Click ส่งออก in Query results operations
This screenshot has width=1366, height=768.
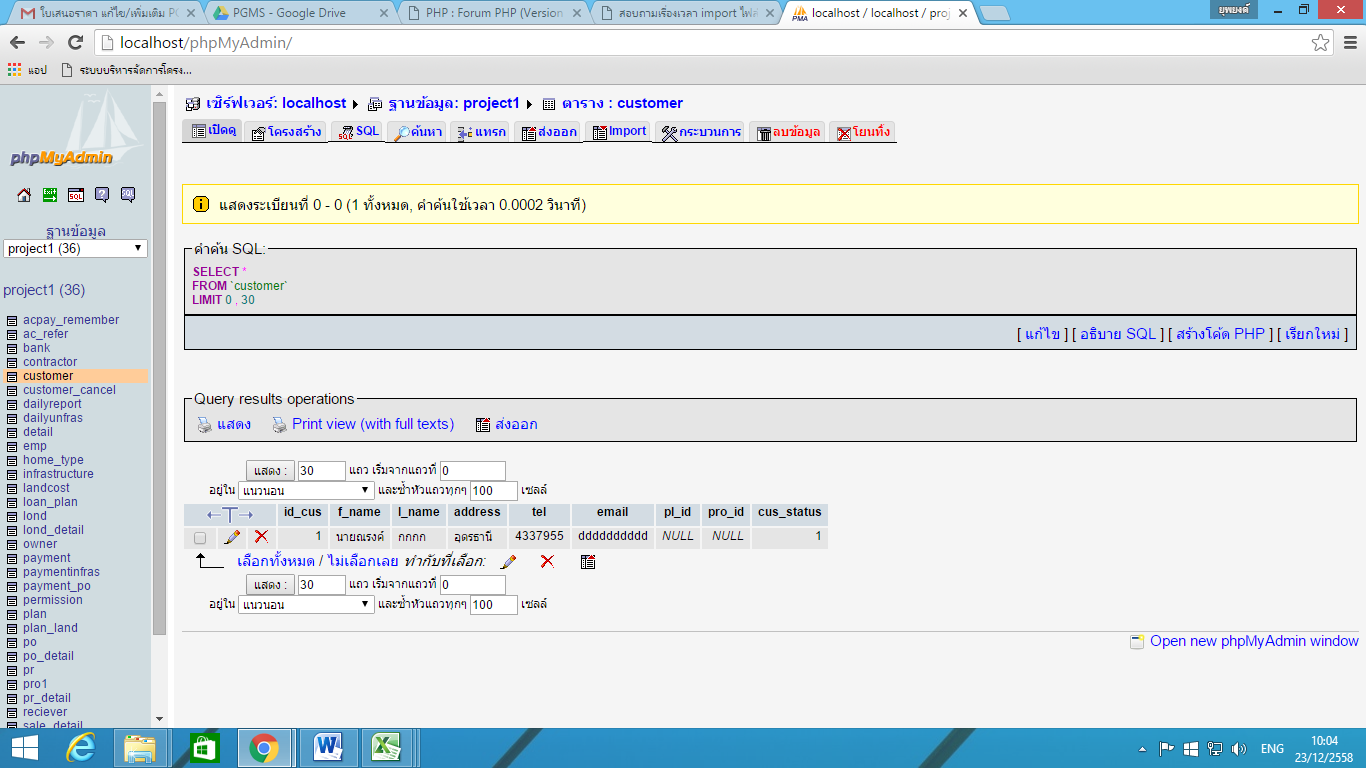[x=516, y=424]
